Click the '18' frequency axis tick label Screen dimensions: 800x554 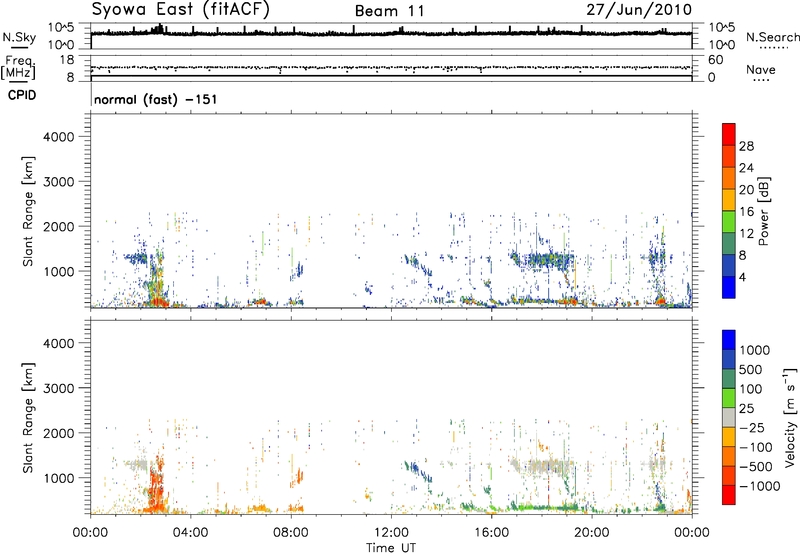pos(68,60)
